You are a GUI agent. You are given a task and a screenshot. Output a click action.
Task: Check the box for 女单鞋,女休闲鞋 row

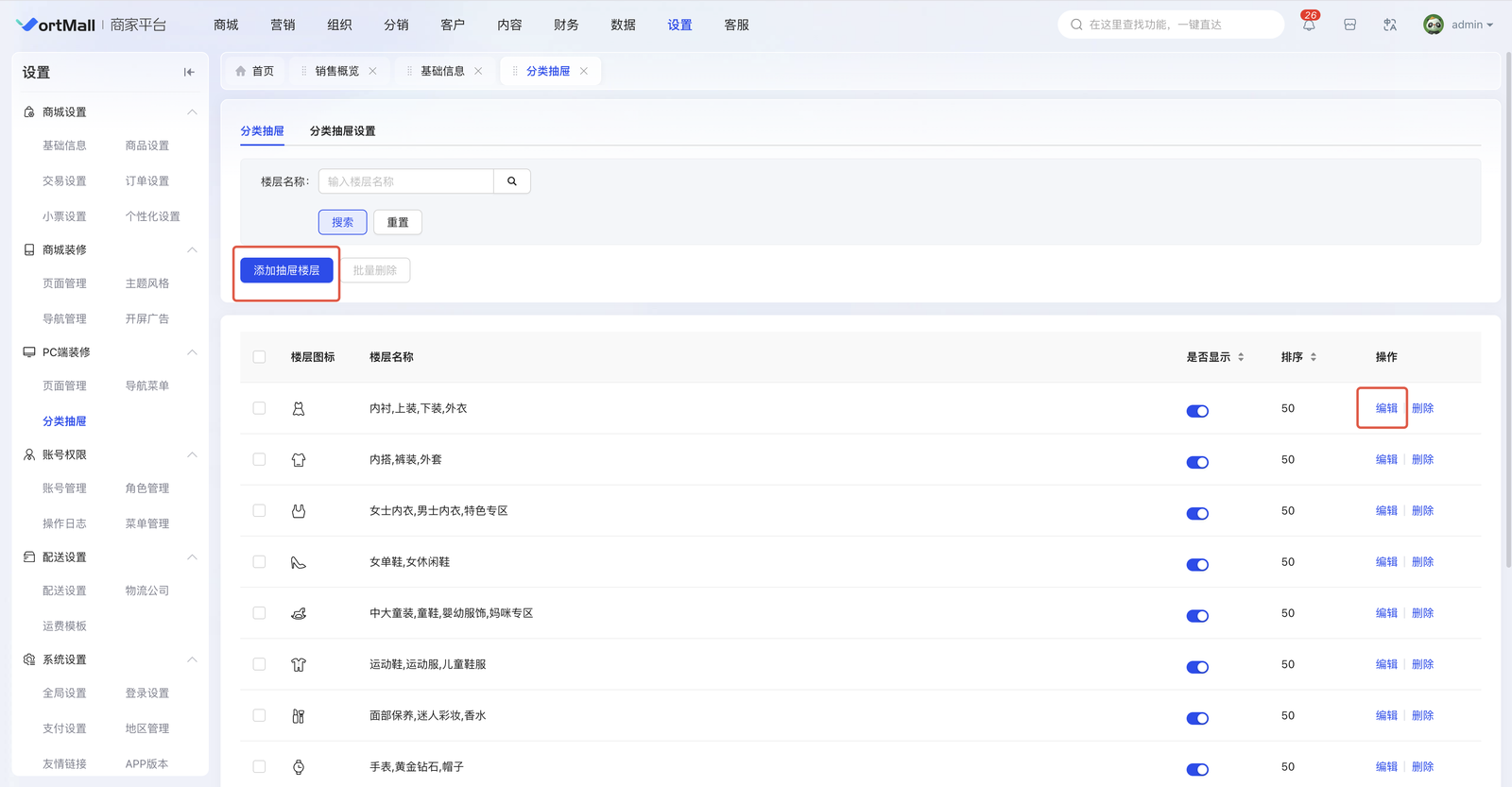[x=259, y=562]
